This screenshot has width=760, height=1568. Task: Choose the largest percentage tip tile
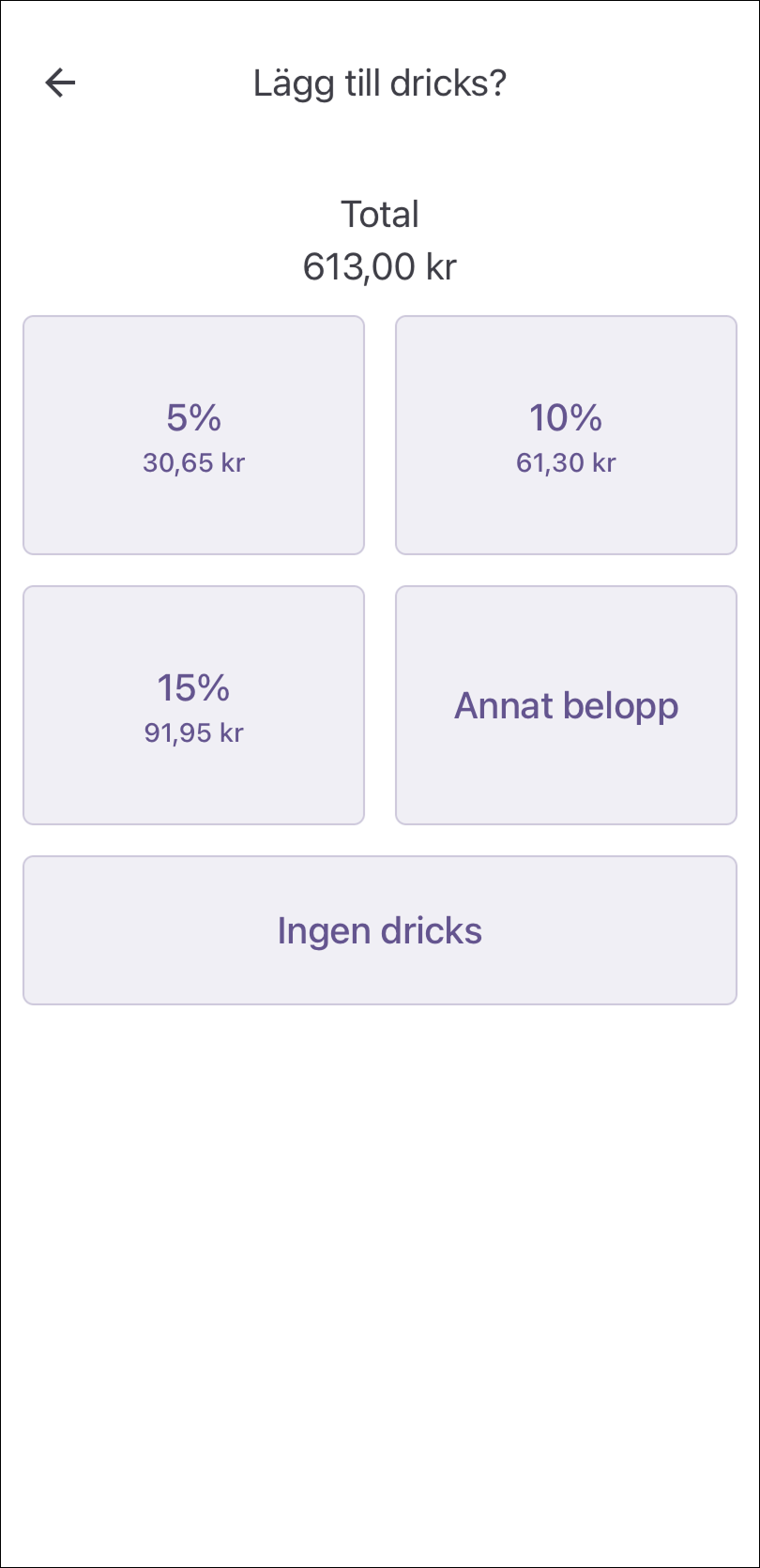tap(193, 705)
